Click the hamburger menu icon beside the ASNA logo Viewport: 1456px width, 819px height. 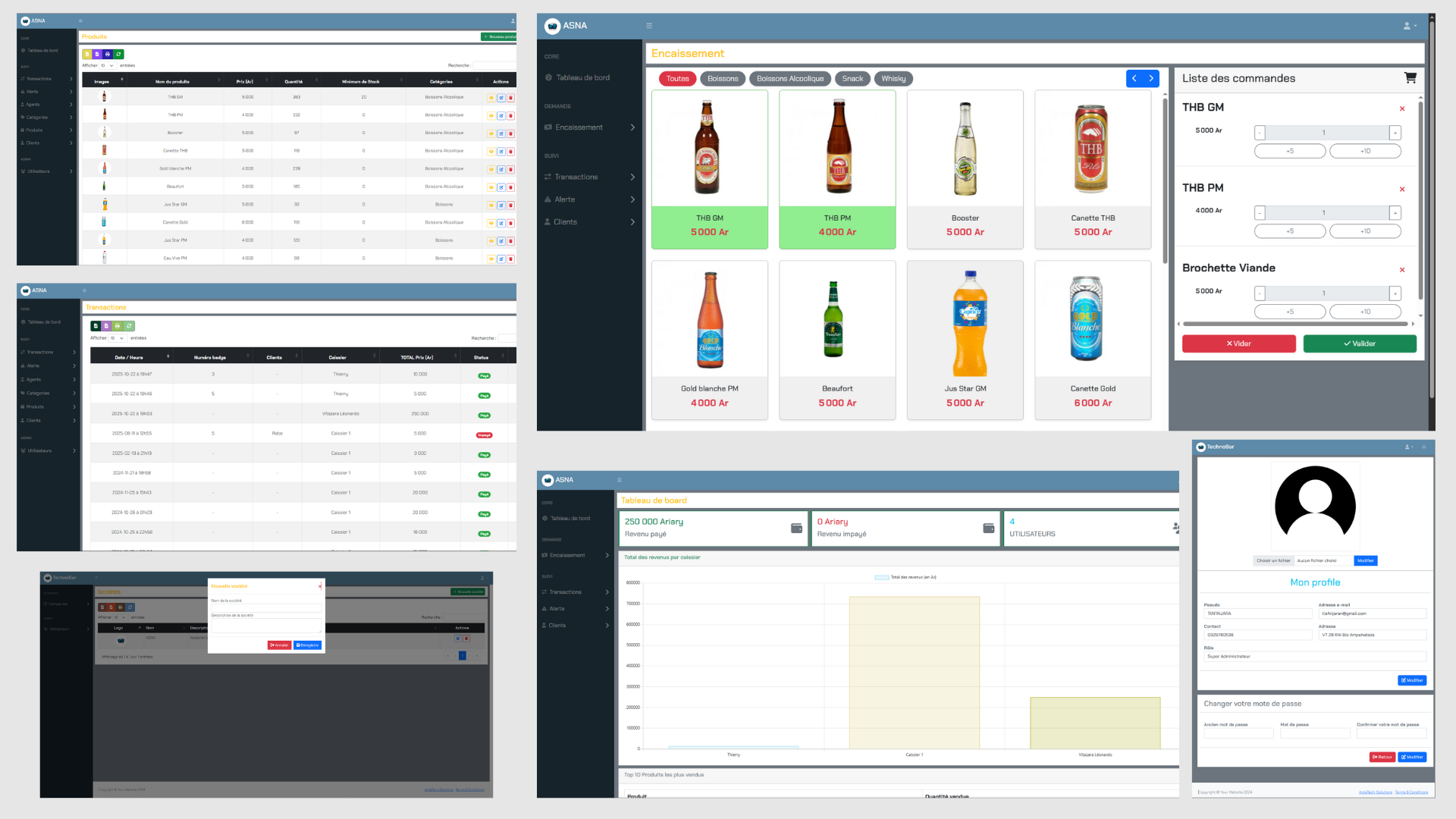point(649,26)
